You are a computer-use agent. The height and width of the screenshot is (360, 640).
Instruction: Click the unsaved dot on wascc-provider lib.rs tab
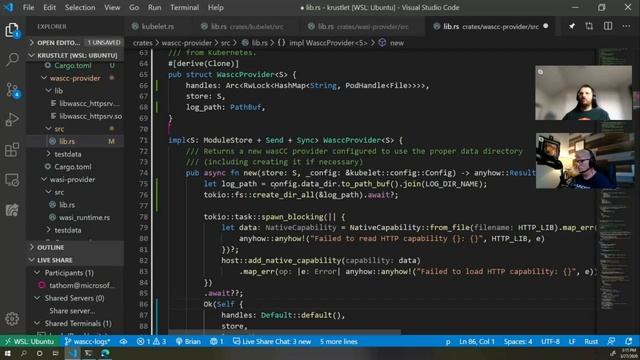pyautogui.click(x=546, y=26)
